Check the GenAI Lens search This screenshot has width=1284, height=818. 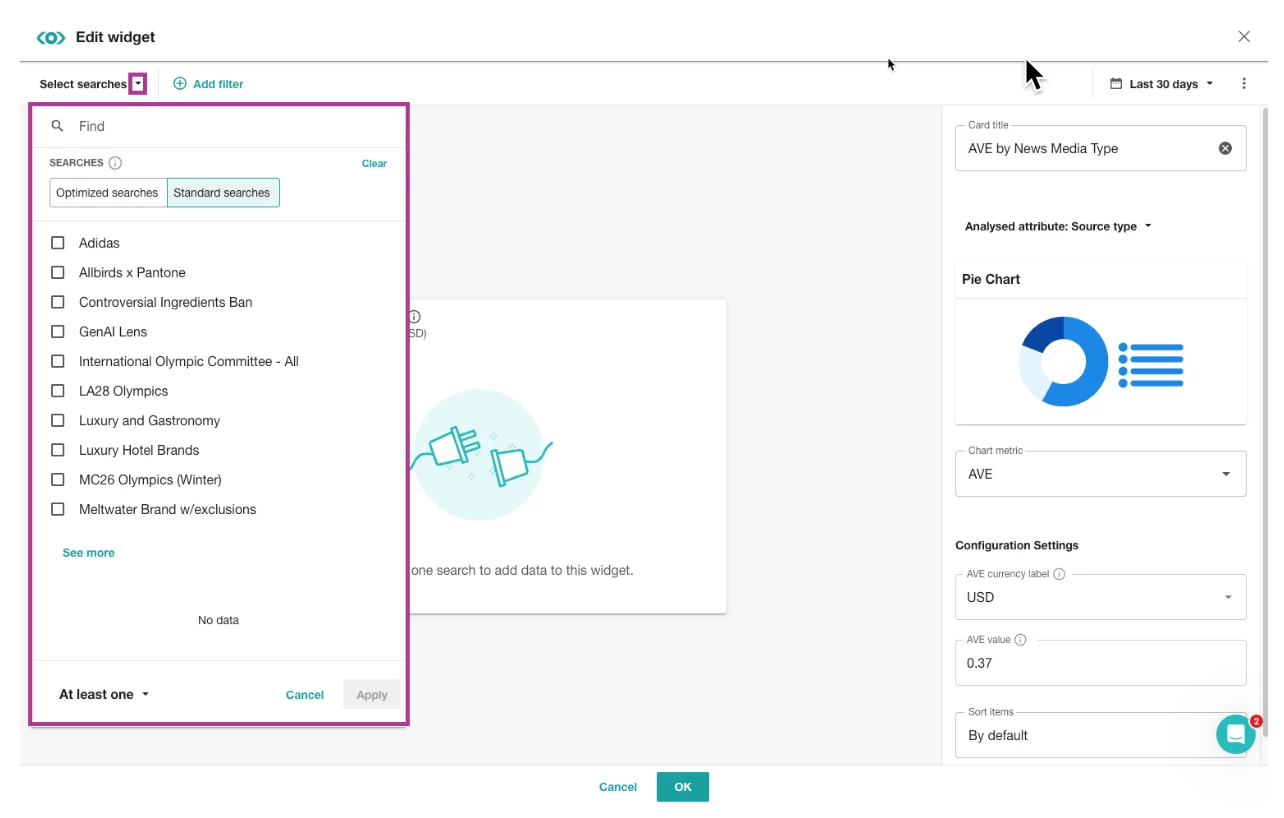[x=58, y=331]
